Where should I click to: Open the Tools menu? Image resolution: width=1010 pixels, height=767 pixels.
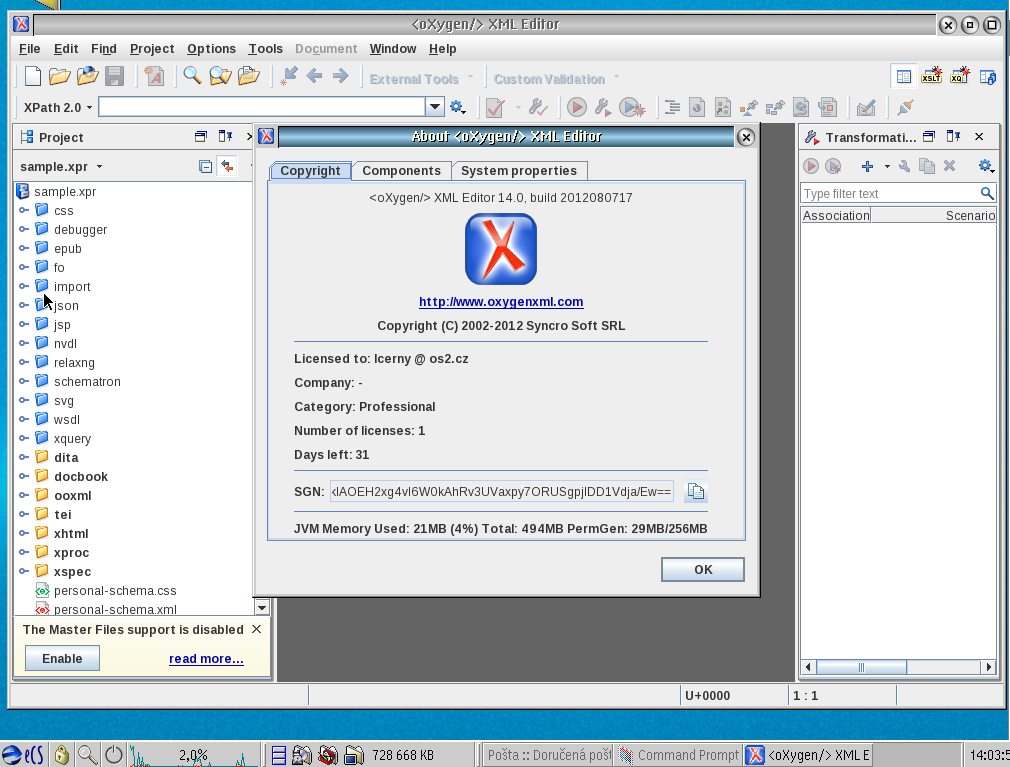click(265, 49)
